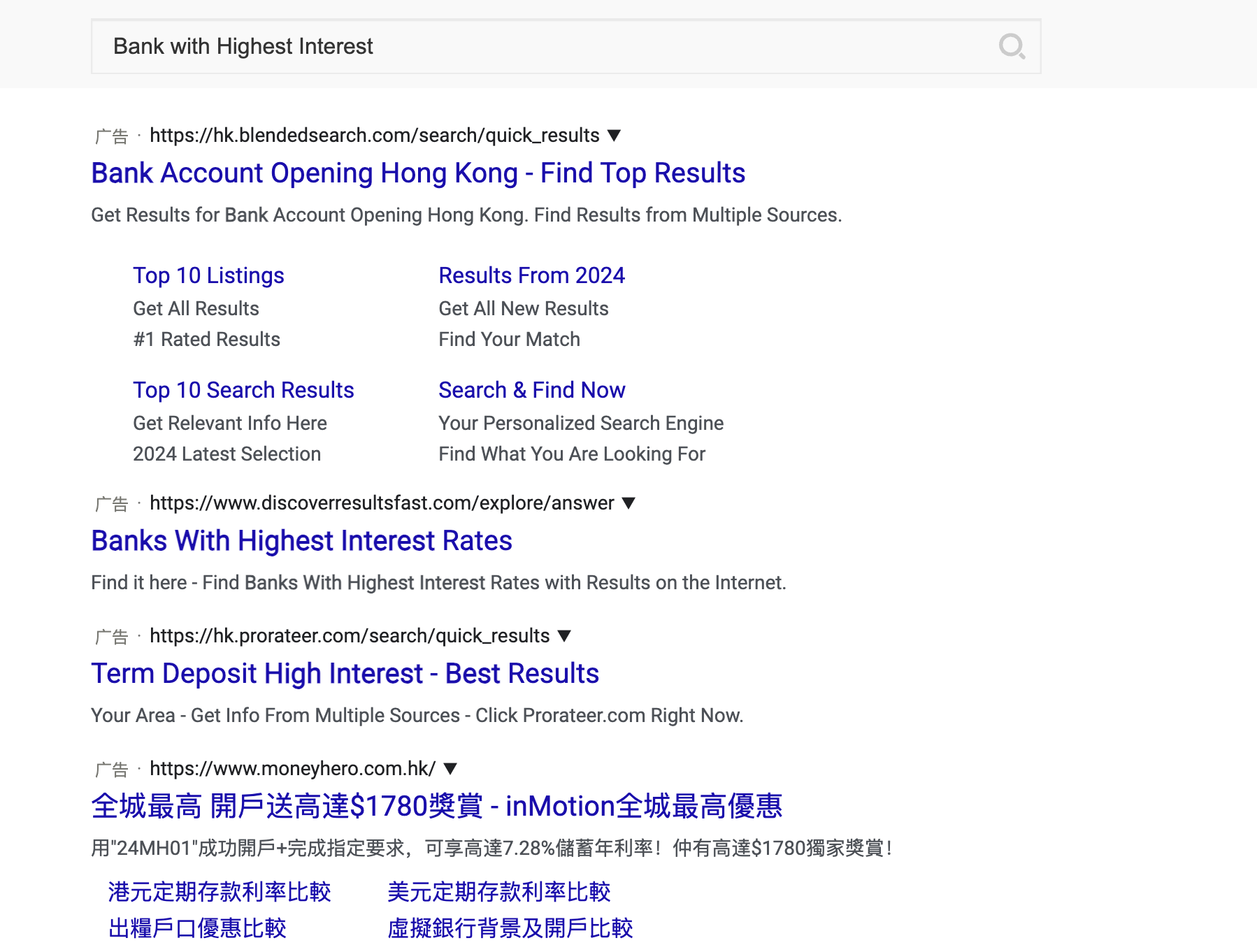This screenshot has width=1257, height=952.
Task: Click 'Top 10 Search Results' link
Action: click(x=243, y=389)
